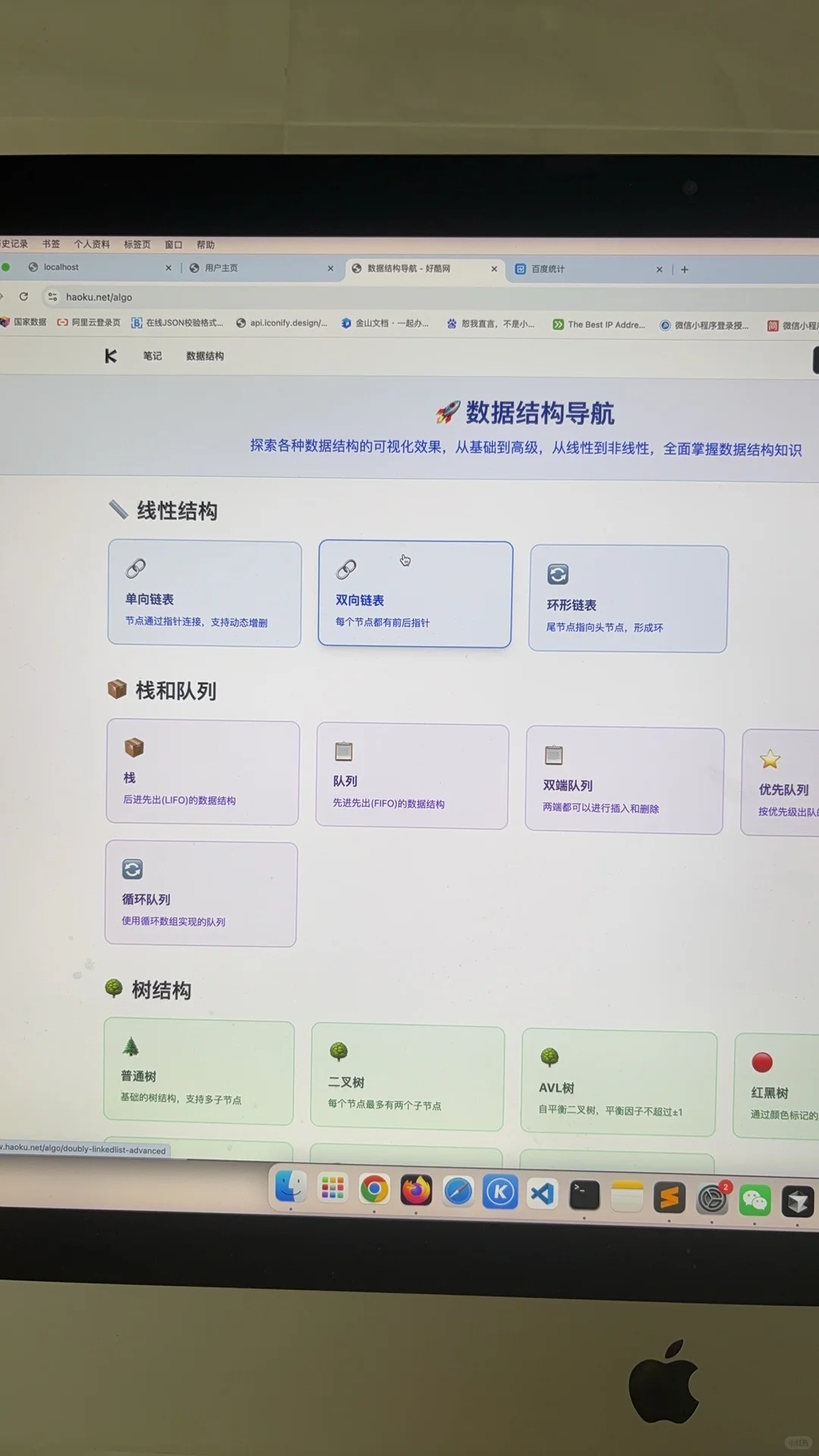Click the refresh-arrows icon on 环形链表 card
Image resolution: width=819 pixels, height=1456 pixels.
[x=558, y=574]
